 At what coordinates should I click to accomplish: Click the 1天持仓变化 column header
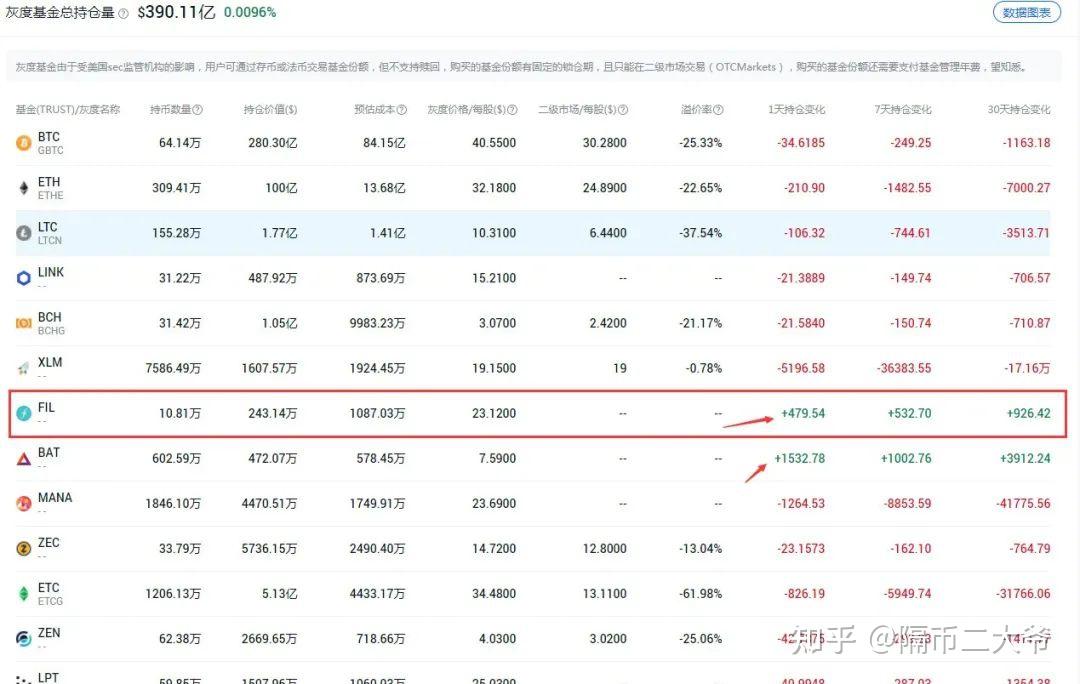pyautogui.click(x=797, y=110)
